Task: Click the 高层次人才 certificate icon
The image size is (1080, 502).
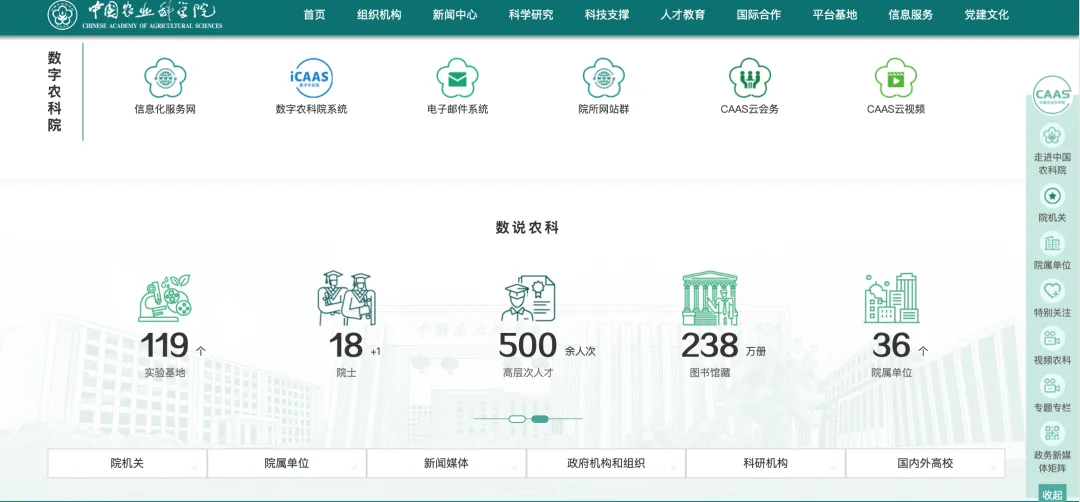Action: (x=528, y=298)
